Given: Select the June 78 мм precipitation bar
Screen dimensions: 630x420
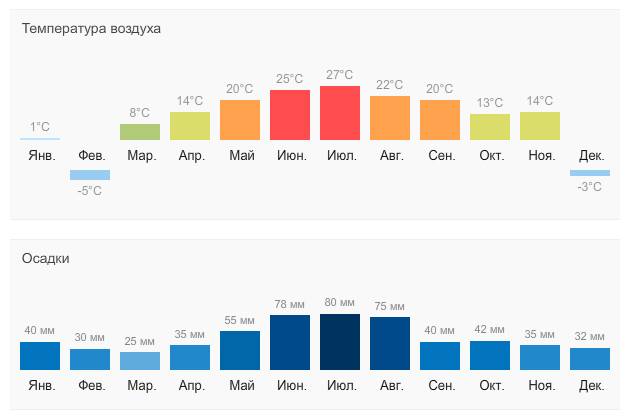Looking at the screenshot, I should [290, 342].
